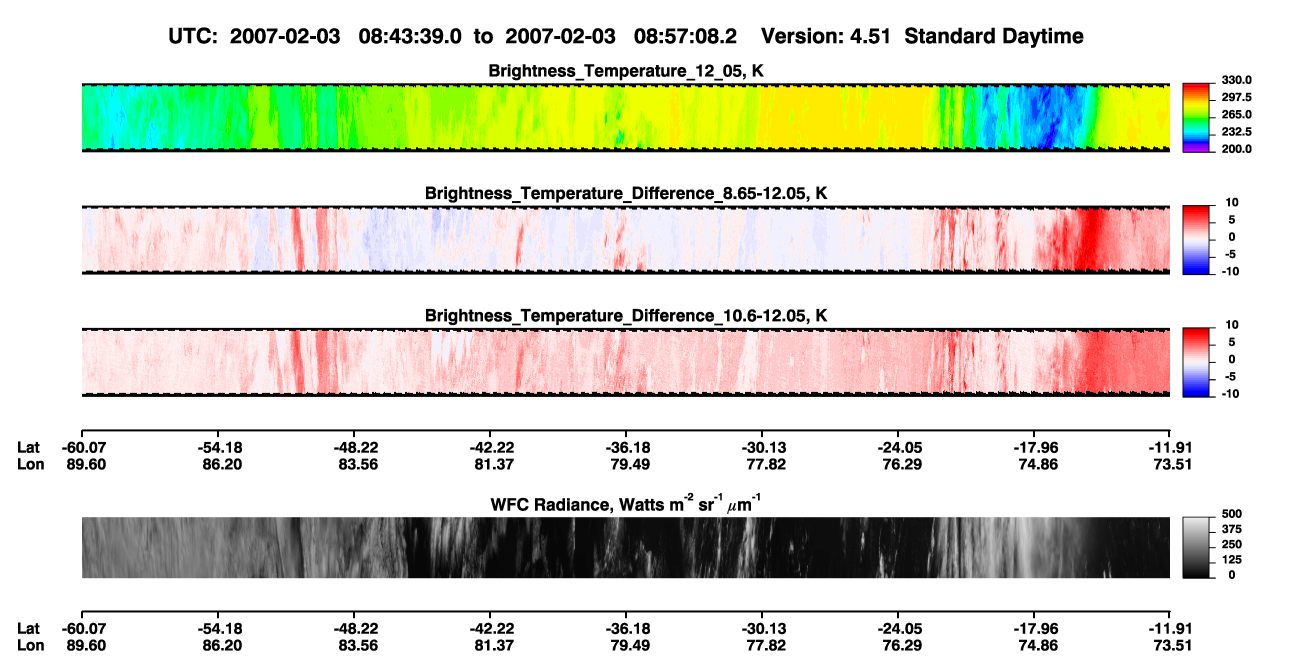Click the 125 label on the WFC colorbar
1300x667 pixels.
tap(1232, 559)
